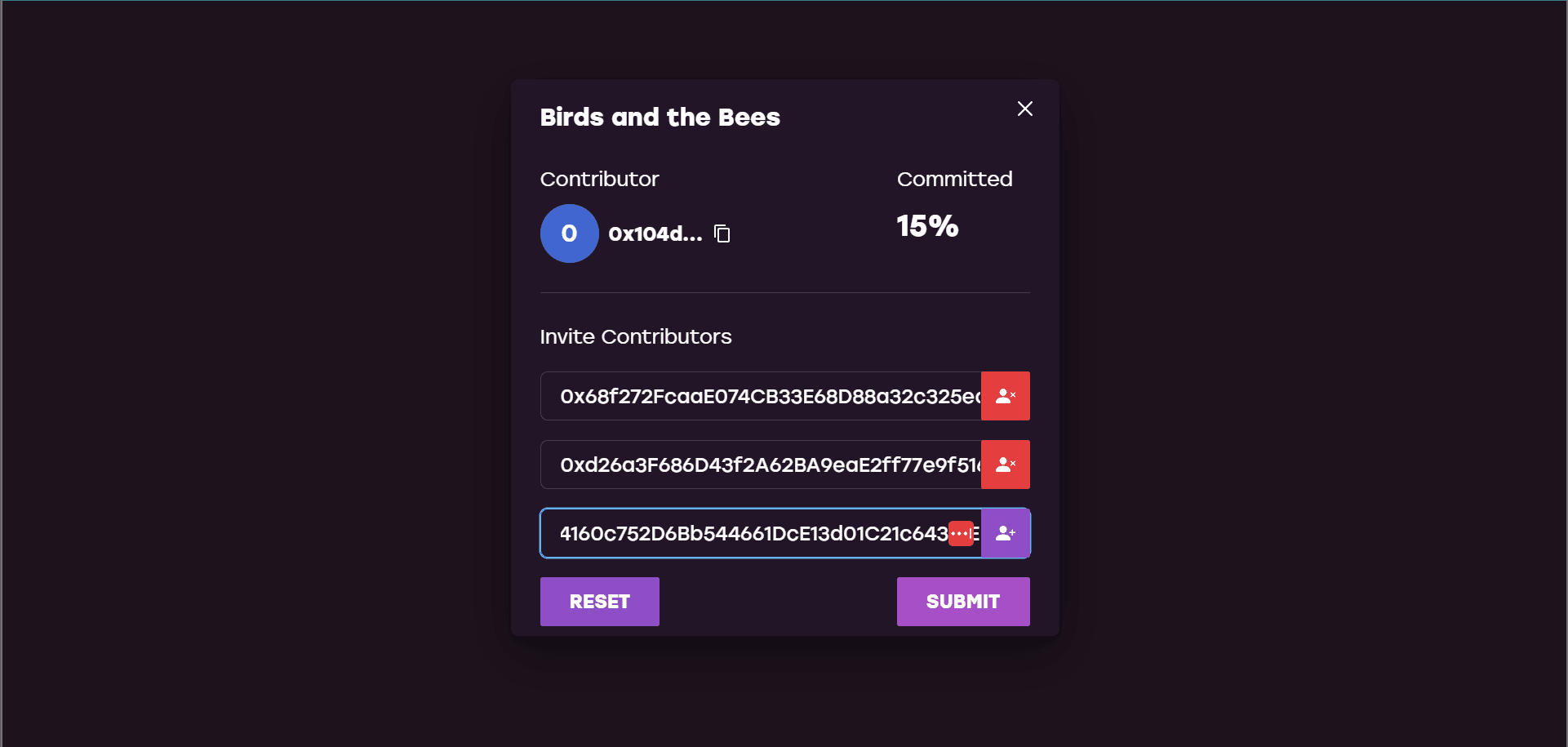Focus the 0x68f272 address input field

click(x=759, y=396)
